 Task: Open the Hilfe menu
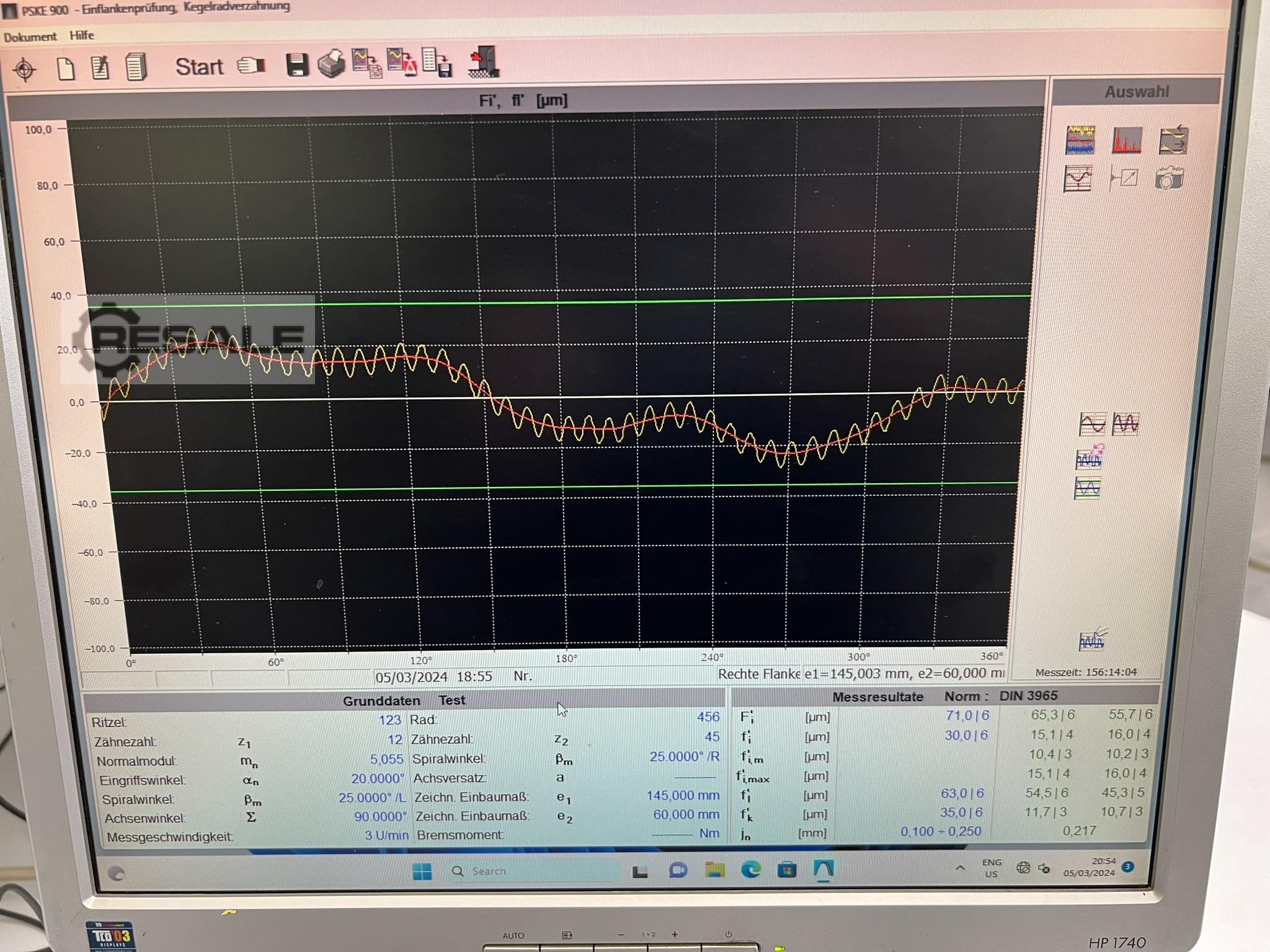tap(82, 35)
